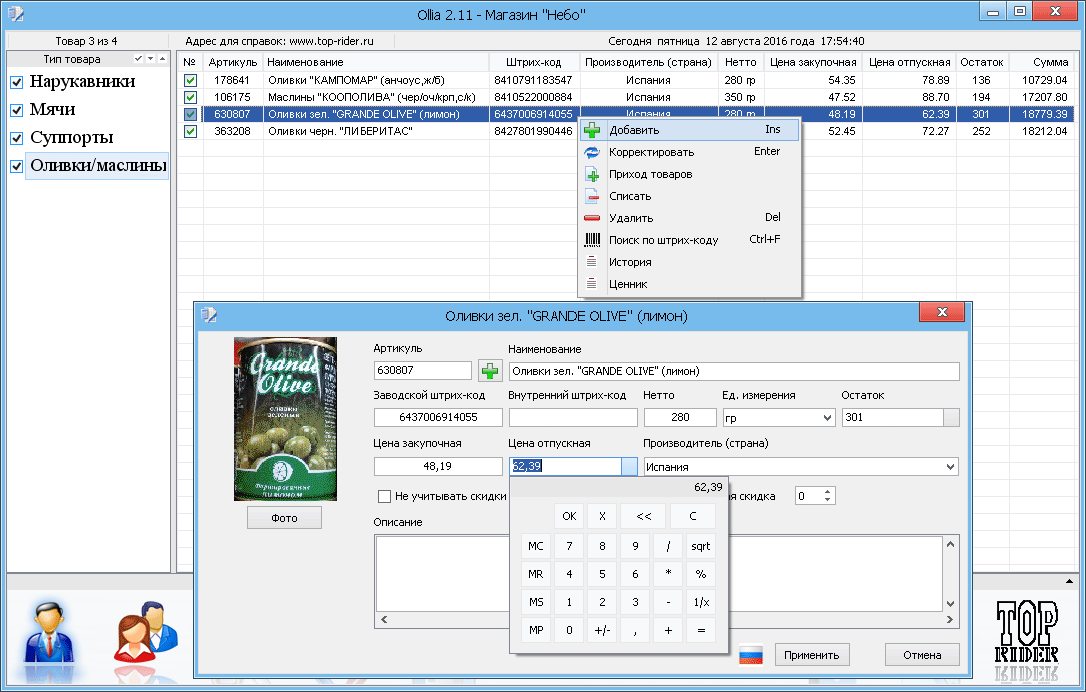Increase the скидка spinner value
The height and width of the screenshot is (692, 1086).
[x=826, y=491]
